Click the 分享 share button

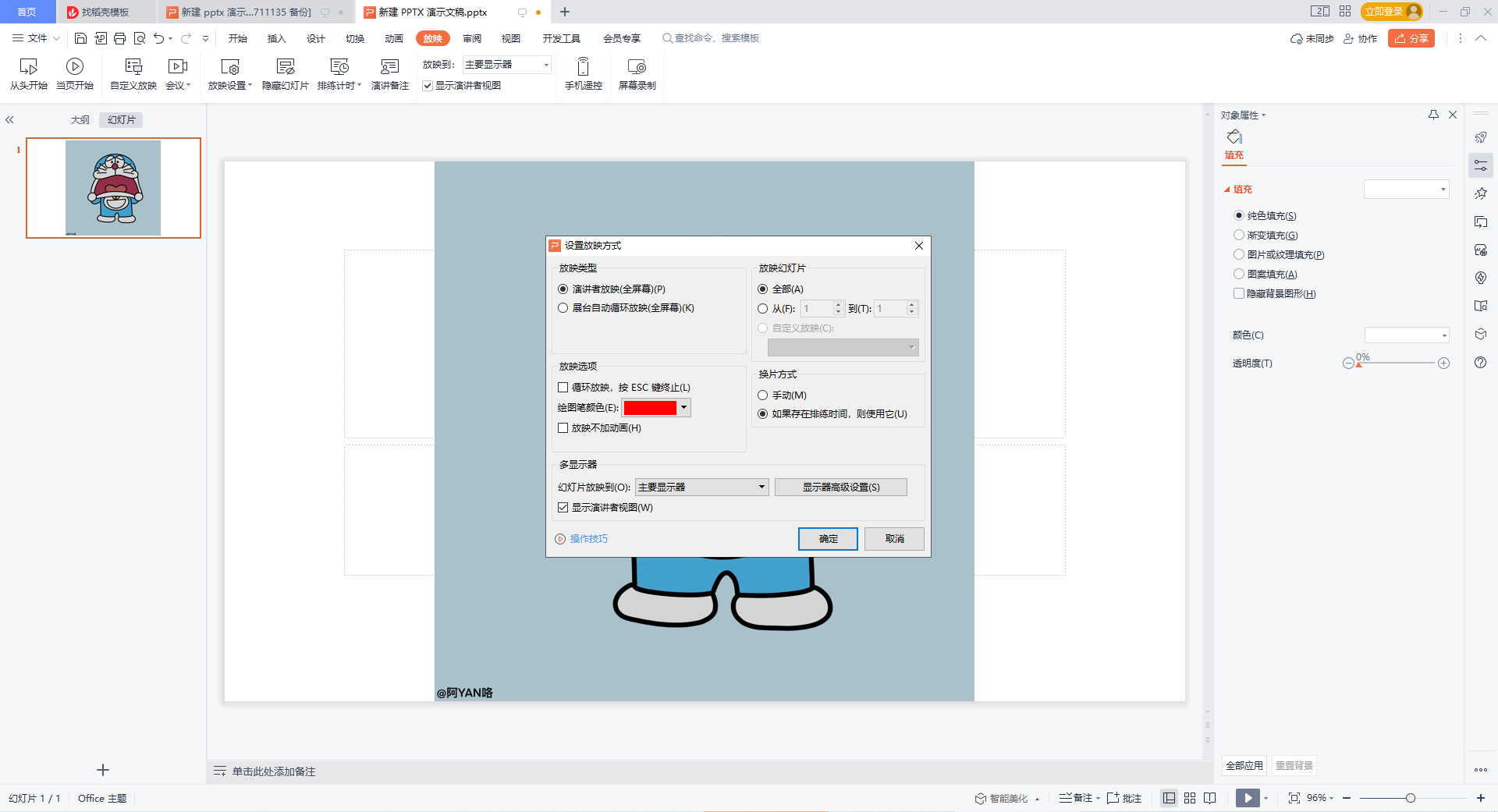tap(1411, 38)
